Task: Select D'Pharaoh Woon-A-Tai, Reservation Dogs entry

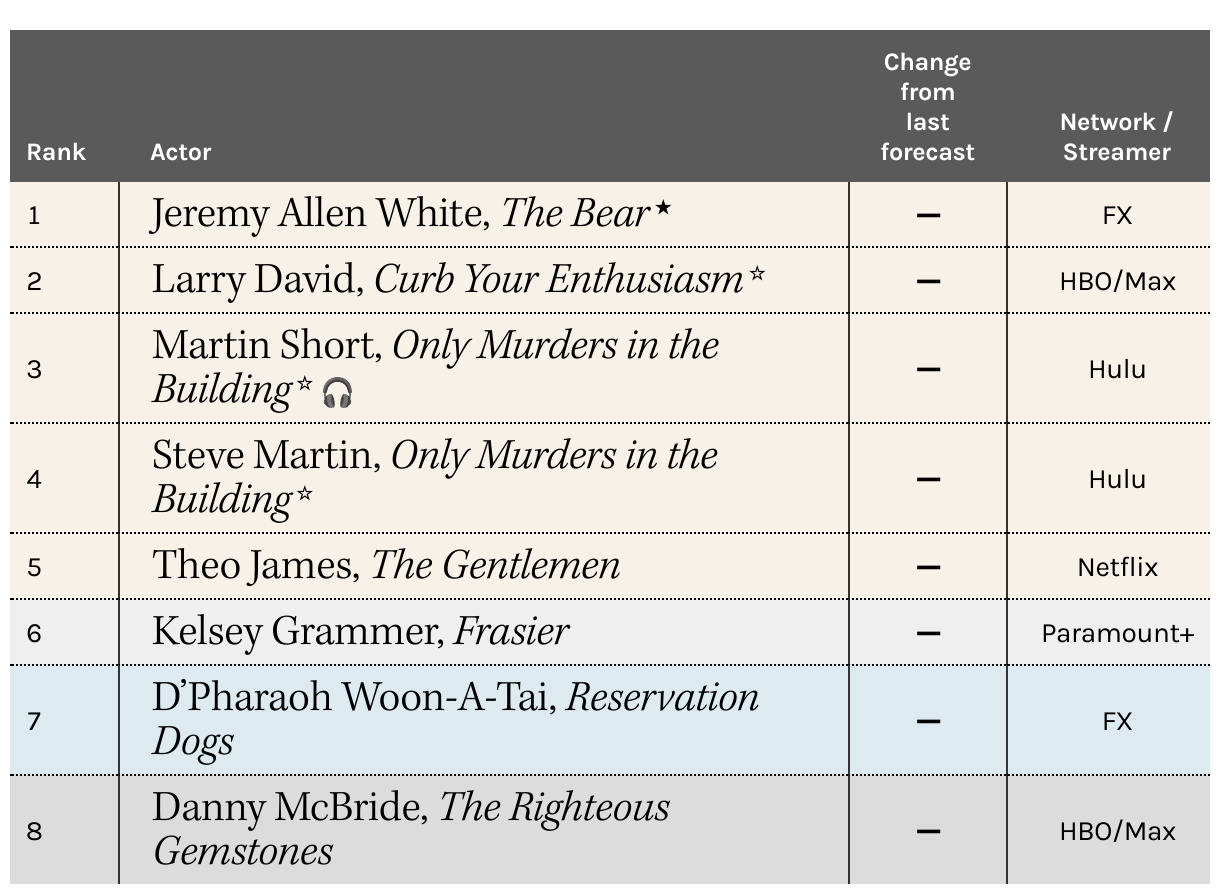Action: coord(455,719)
